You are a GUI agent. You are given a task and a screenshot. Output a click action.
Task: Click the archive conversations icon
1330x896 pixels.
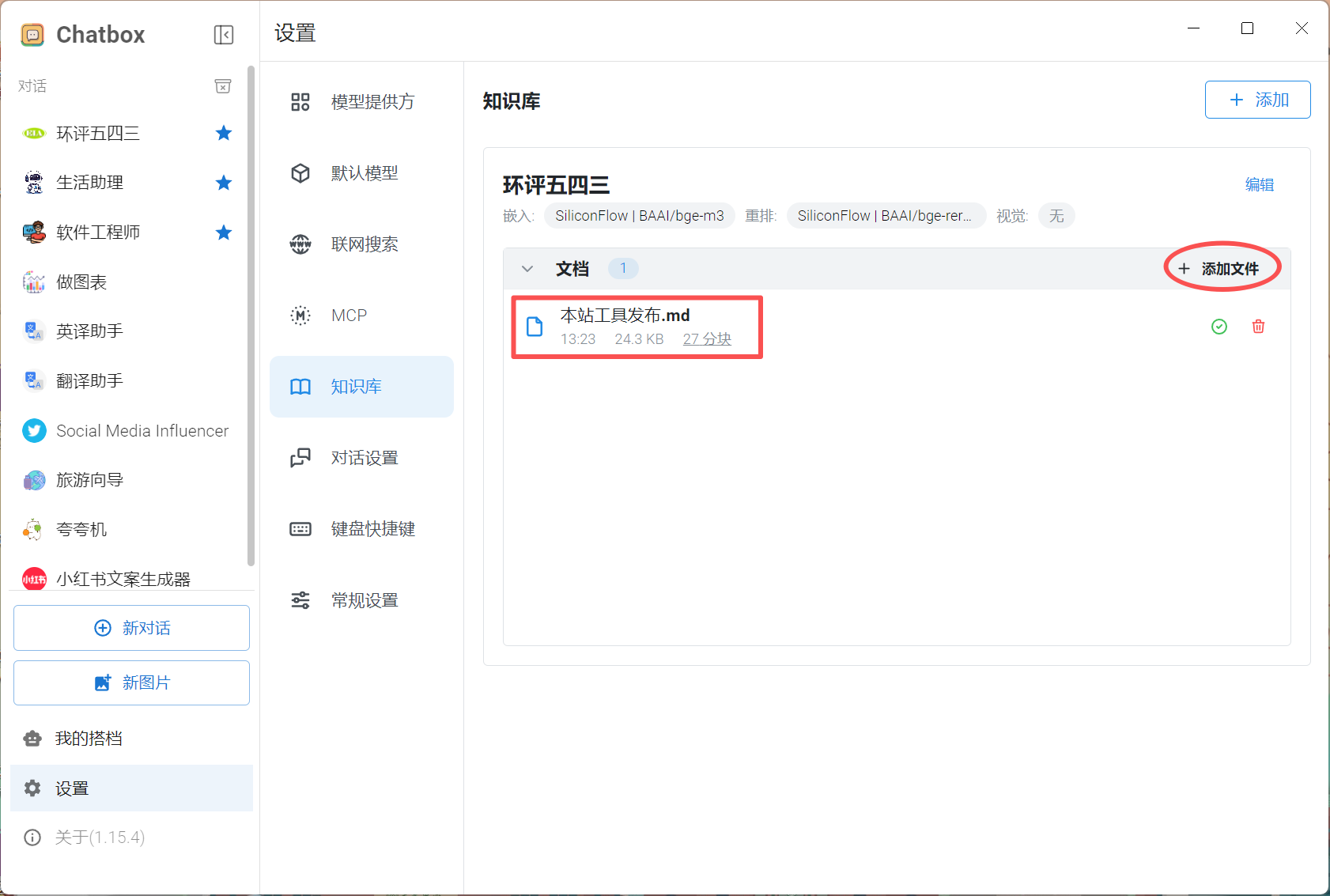(x=223, y=86)
